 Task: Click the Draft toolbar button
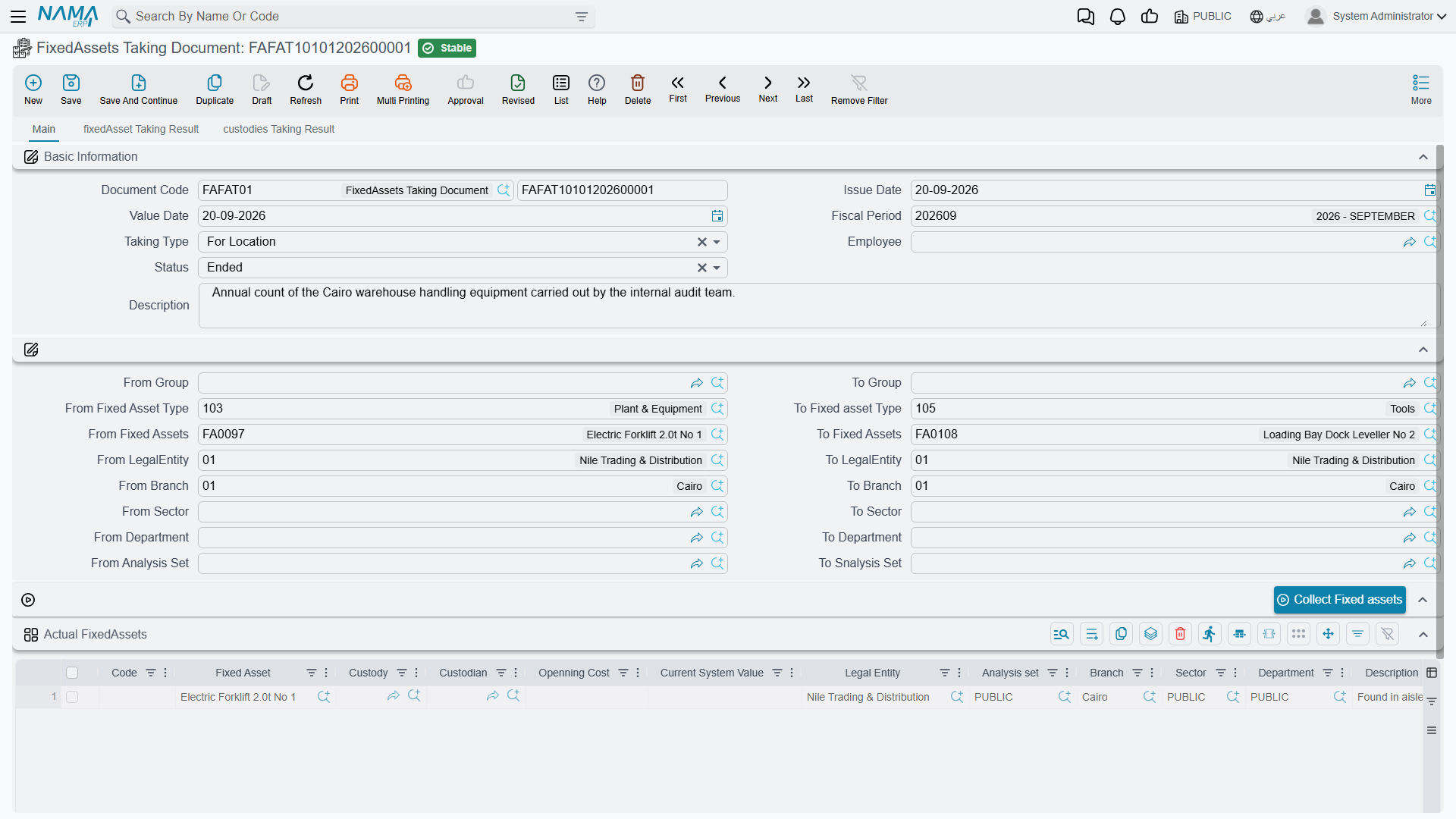click(x=262, y=89)
